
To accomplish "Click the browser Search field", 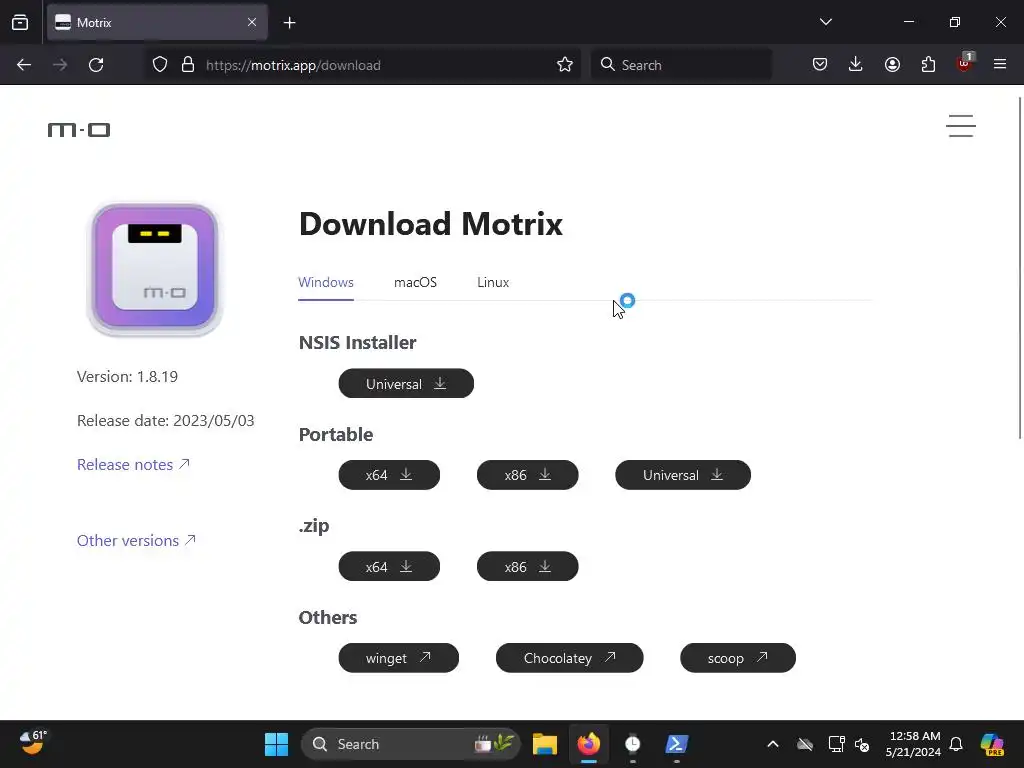I will (x=681, y=65).
